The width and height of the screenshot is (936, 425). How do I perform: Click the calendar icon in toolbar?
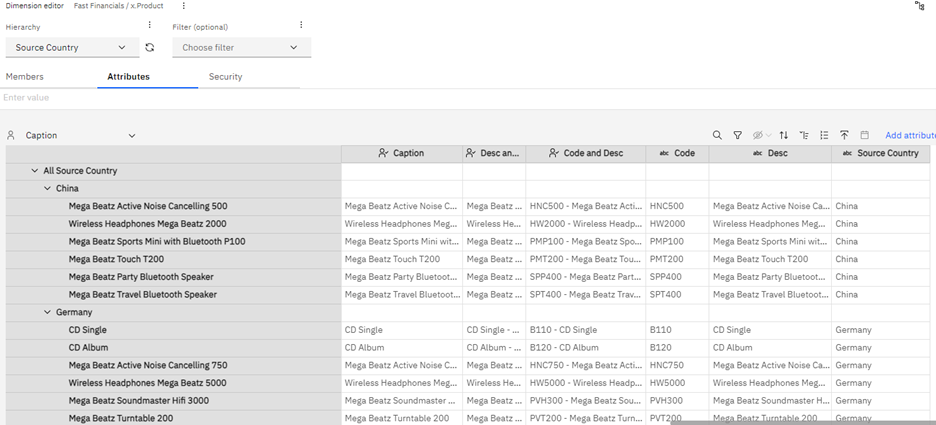coord(864,135)
